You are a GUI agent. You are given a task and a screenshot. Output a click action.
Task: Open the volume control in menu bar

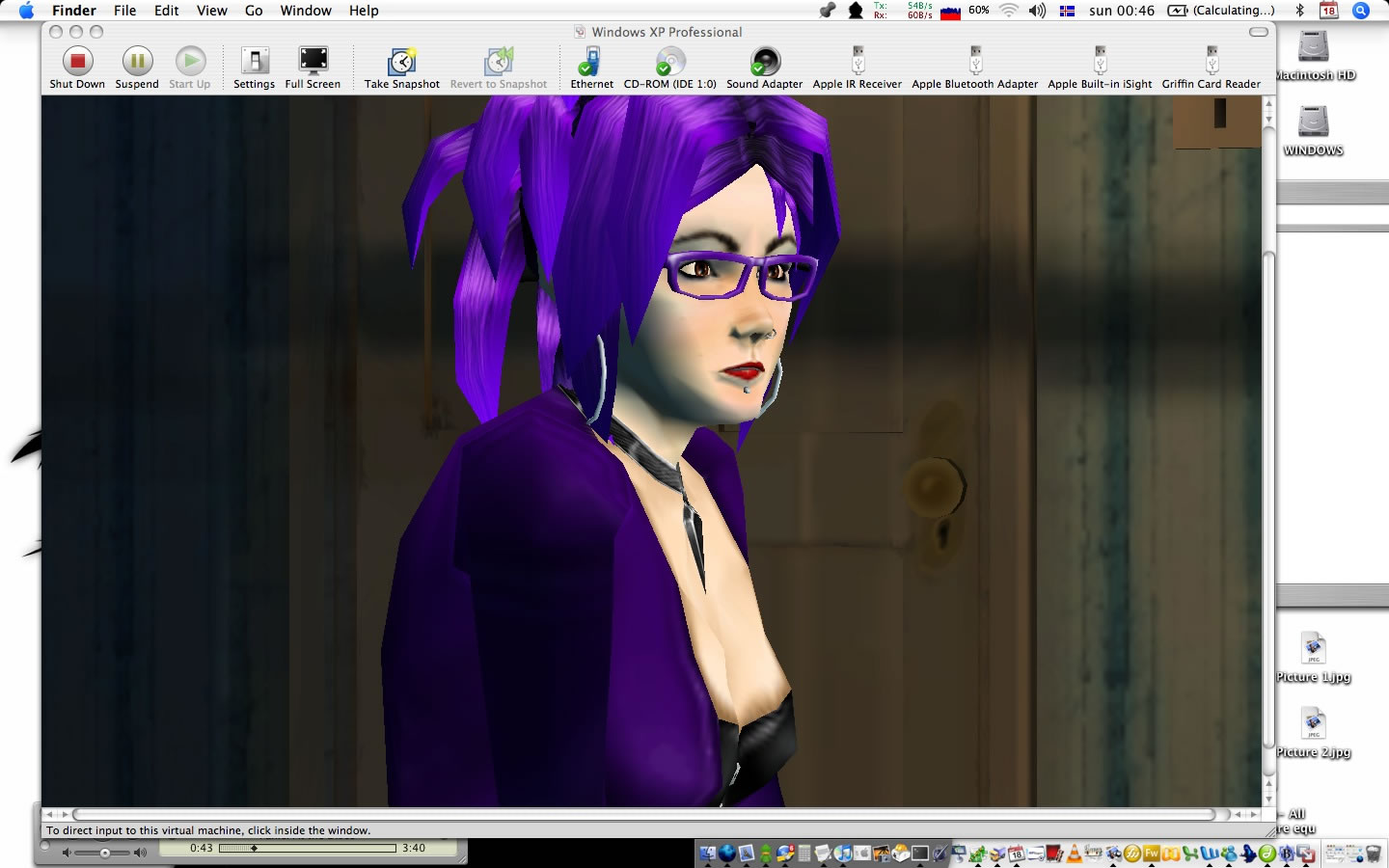click(x=1038, y=11)
